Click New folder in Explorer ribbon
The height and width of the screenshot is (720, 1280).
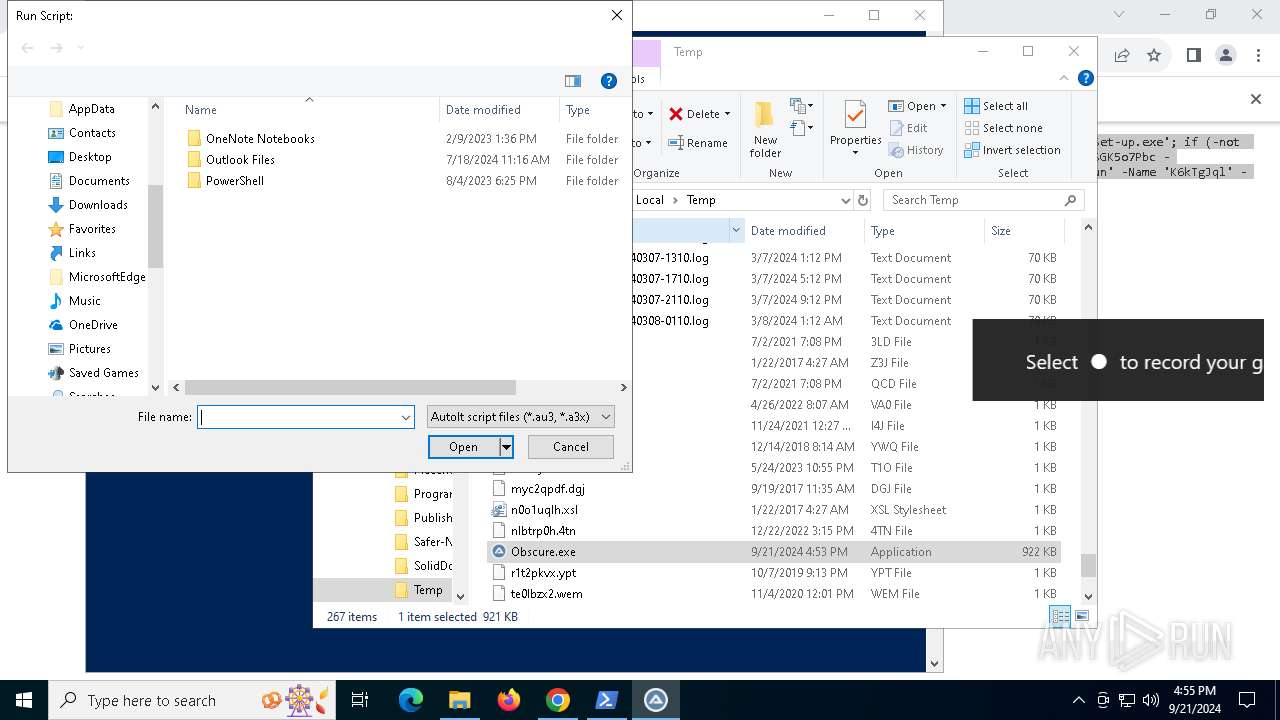(765, 129)
